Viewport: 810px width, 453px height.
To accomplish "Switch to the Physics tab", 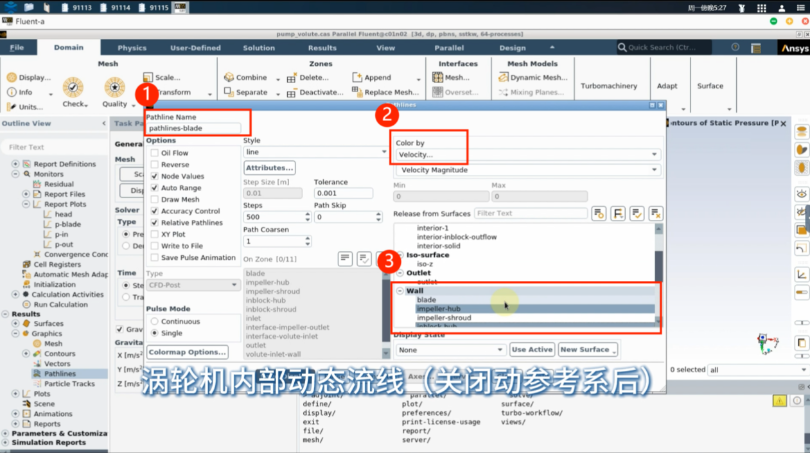I will coord(132,48).
